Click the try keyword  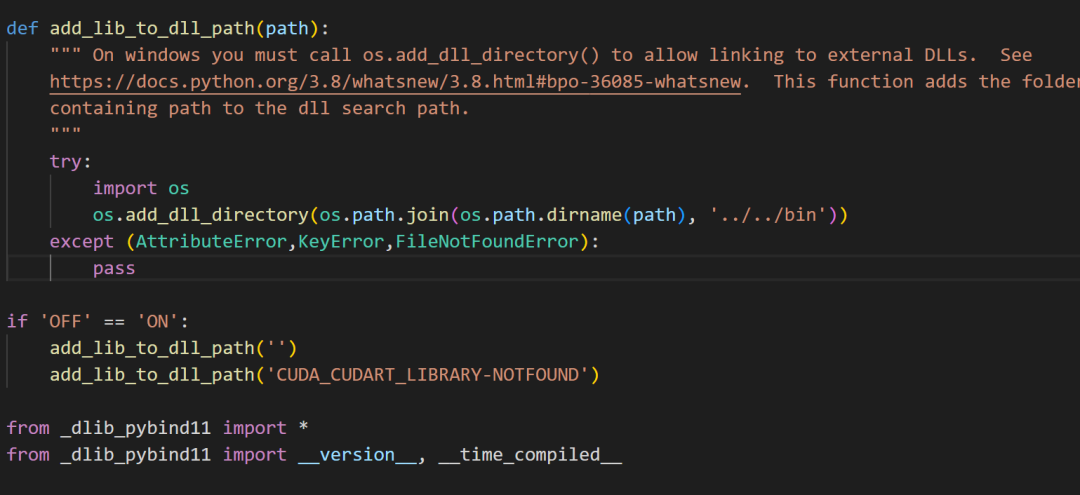coord(66,161)
